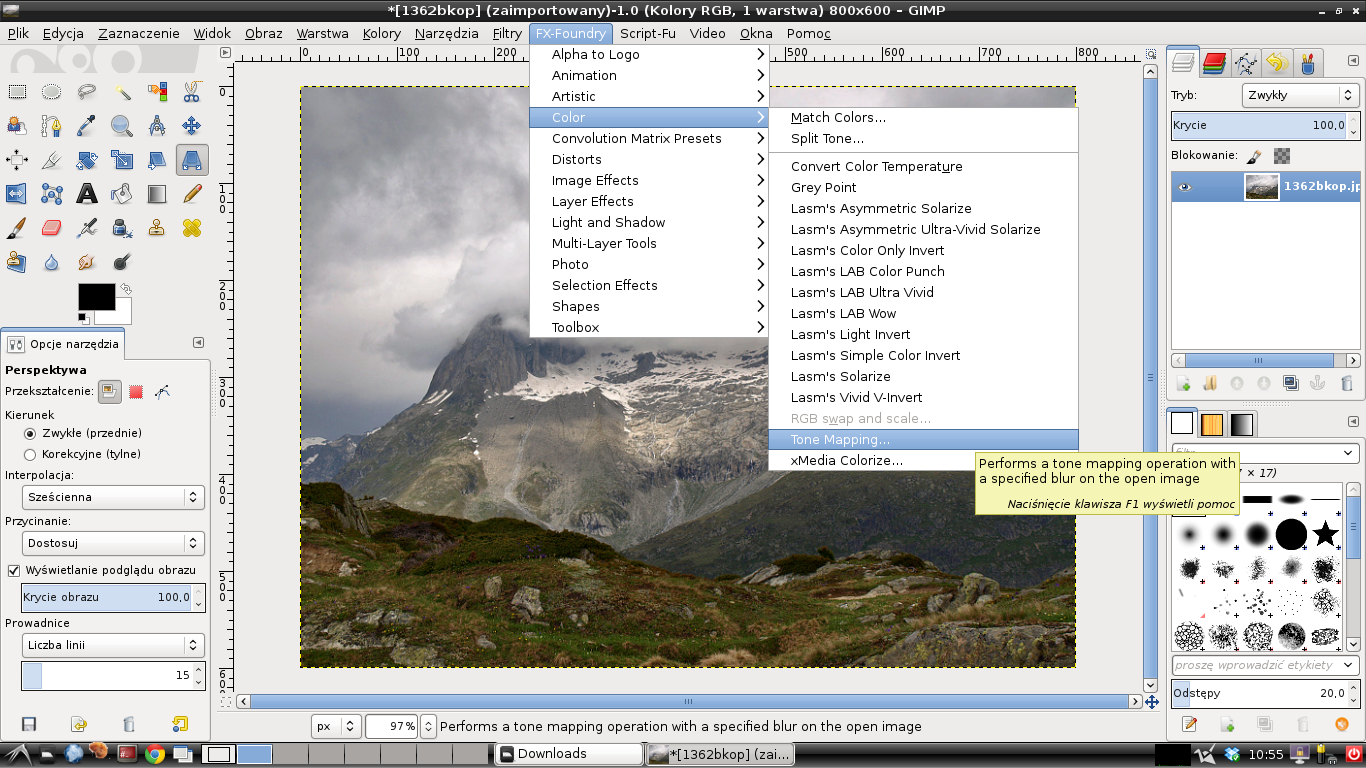Click the Chrome icon in taskbar
1366x768 pixels.
(x=155, y=754)
